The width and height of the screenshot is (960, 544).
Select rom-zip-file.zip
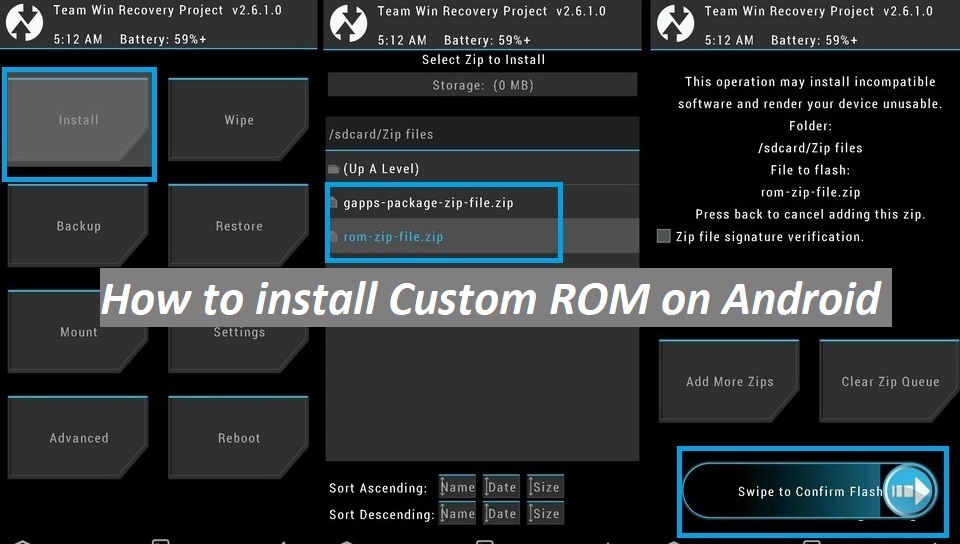pyautogui.click(x=482, y=236)
